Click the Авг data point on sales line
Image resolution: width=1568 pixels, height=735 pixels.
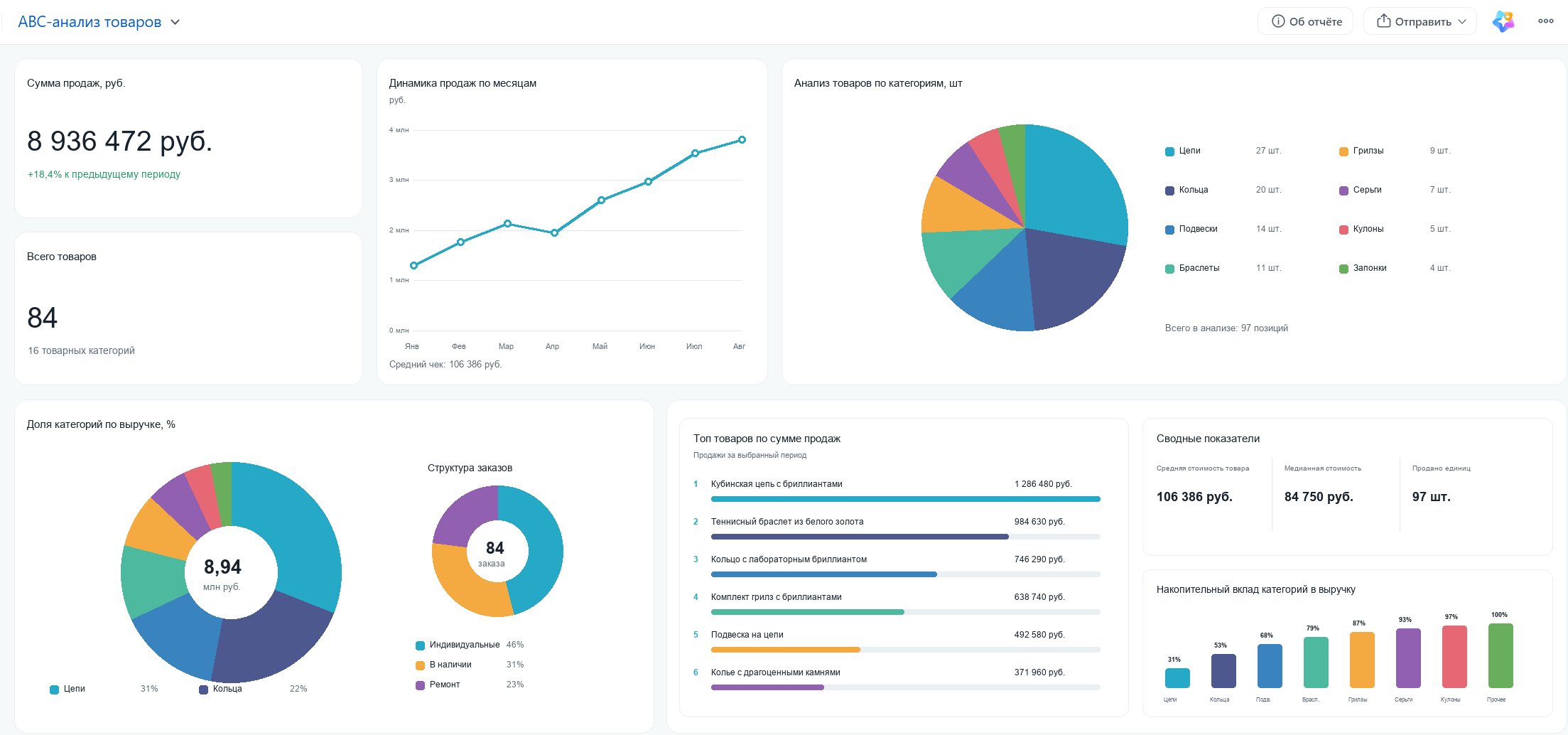pyautogui.click(x=742, y=140)
